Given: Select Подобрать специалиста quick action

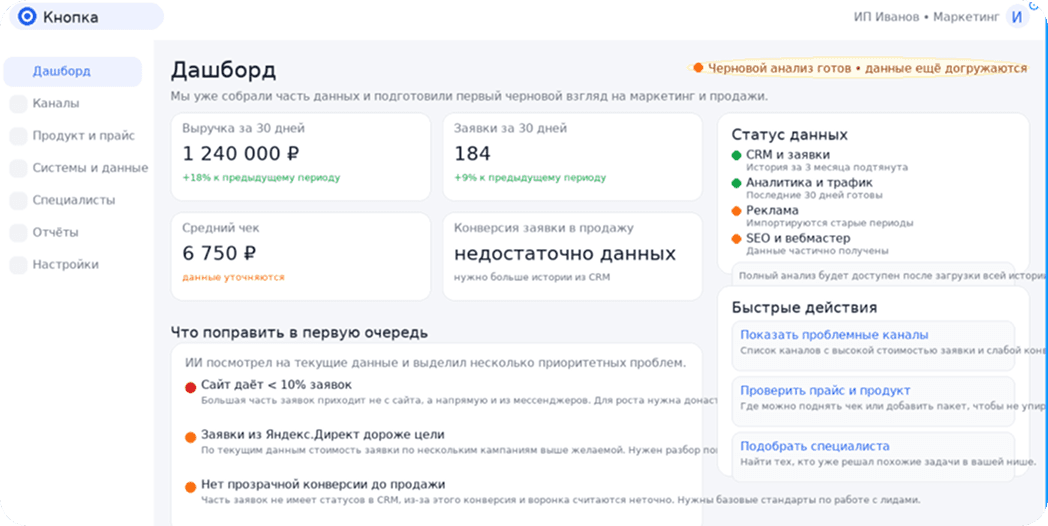Looking at the screenshot, I should coord(873,457).
